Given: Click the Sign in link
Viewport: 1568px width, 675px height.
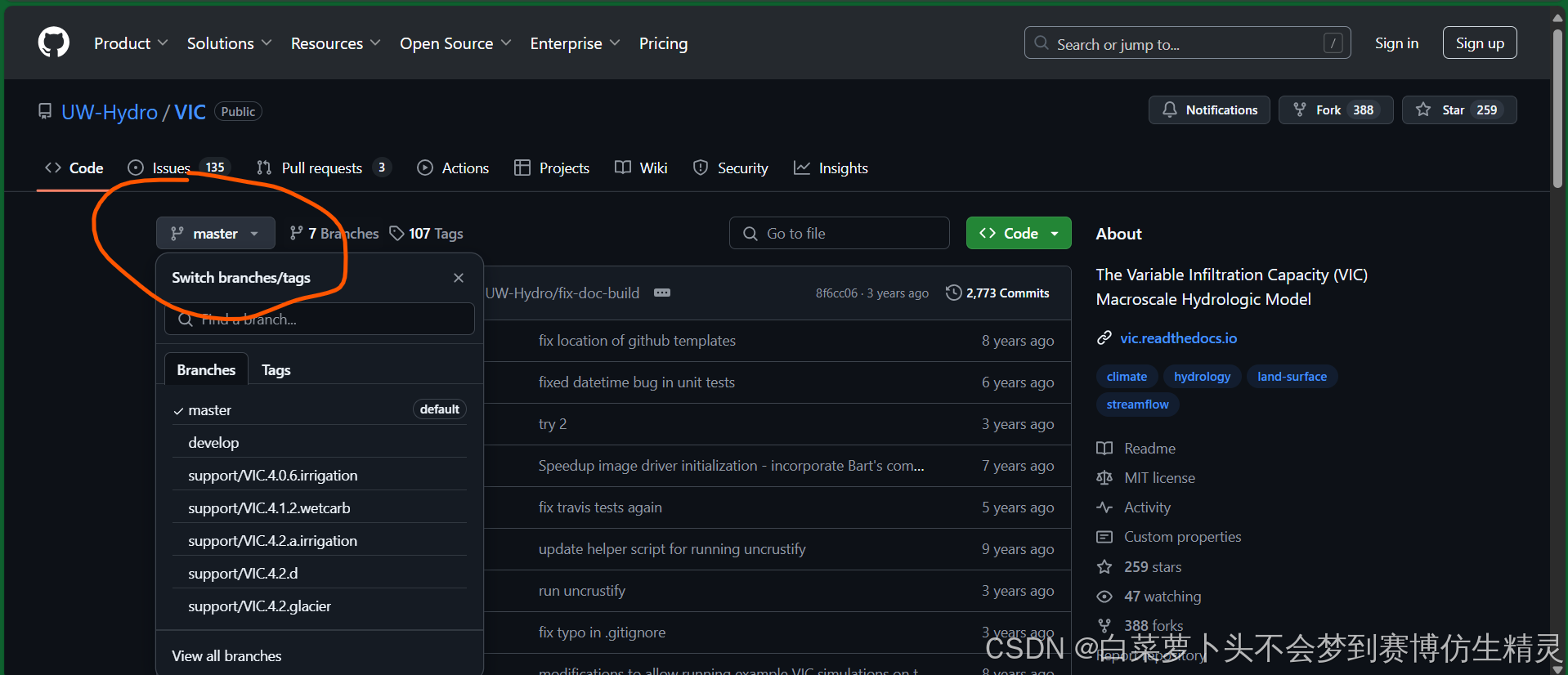Looking at the screenshot, I should [x=1396, y=43].
